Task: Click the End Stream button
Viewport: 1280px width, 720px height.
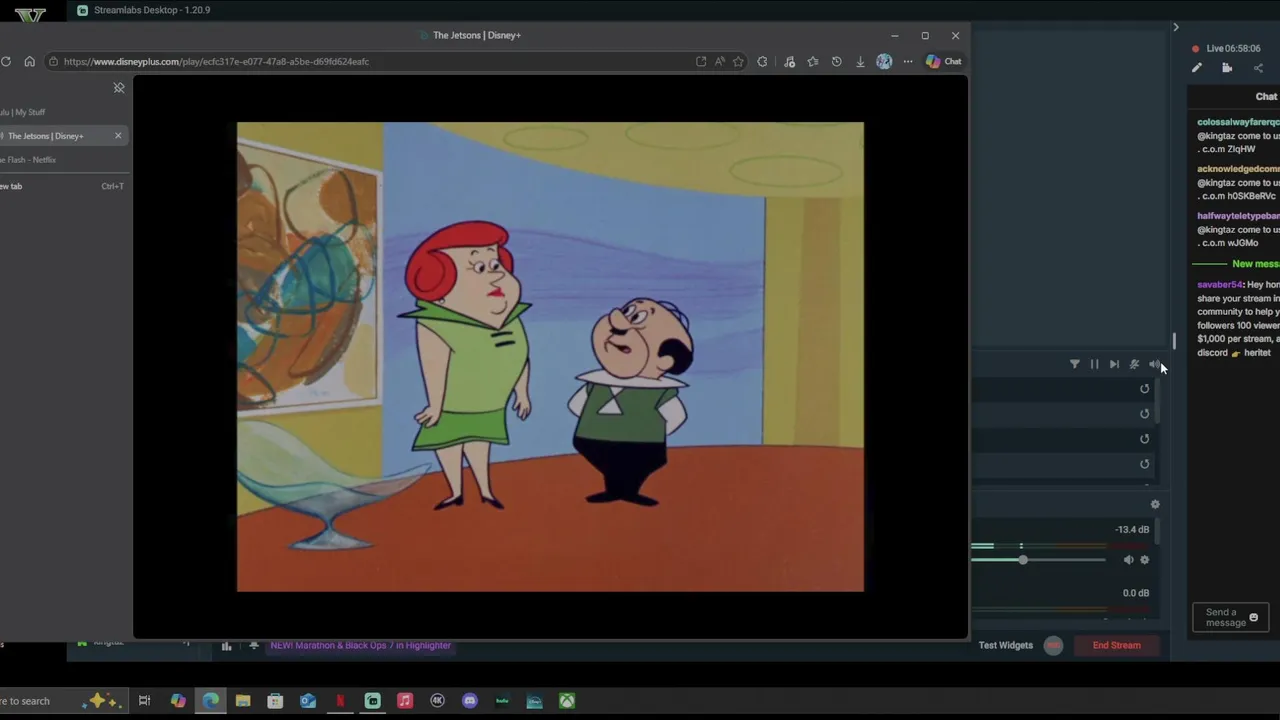Action: coord(1117,645)
